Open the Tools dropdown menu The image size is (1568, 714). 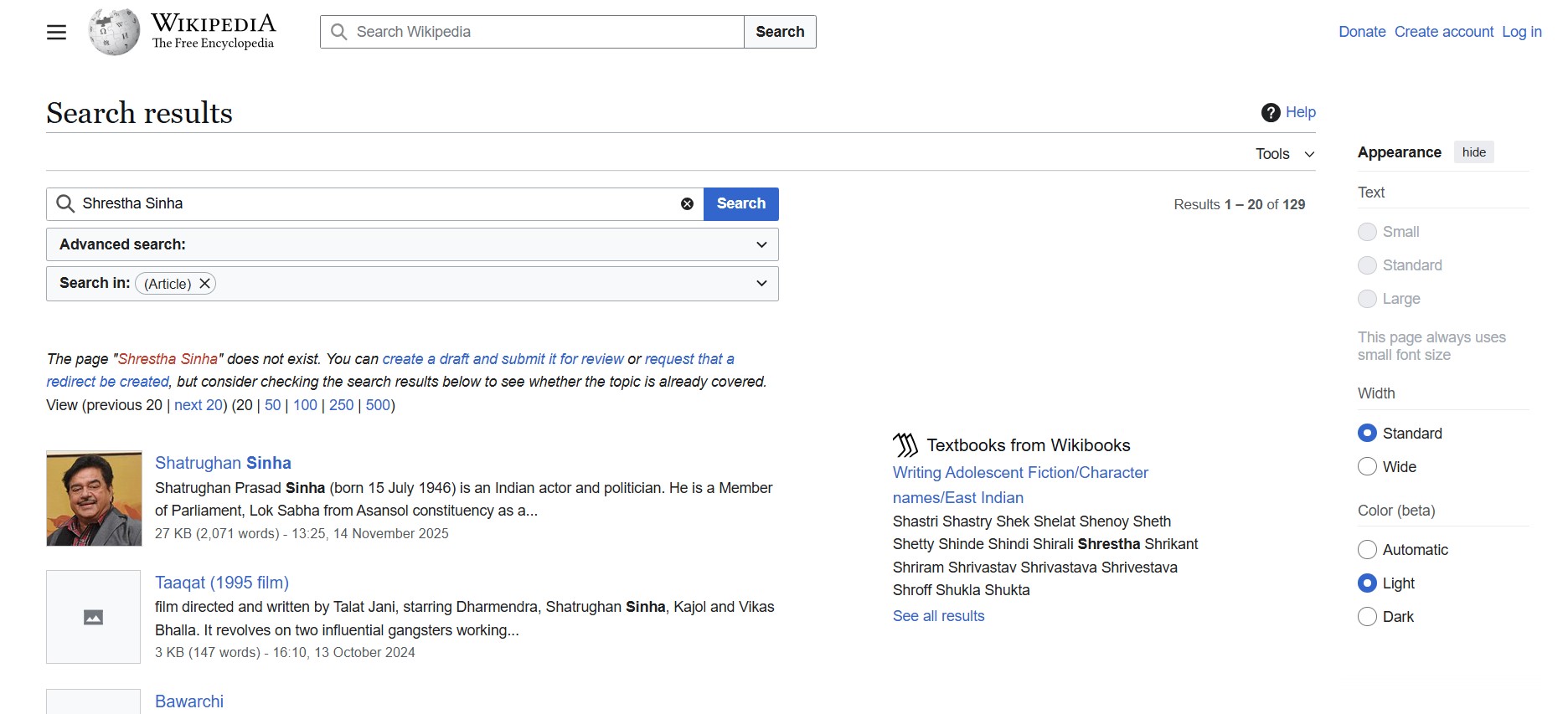click(x=1284, y=154)
